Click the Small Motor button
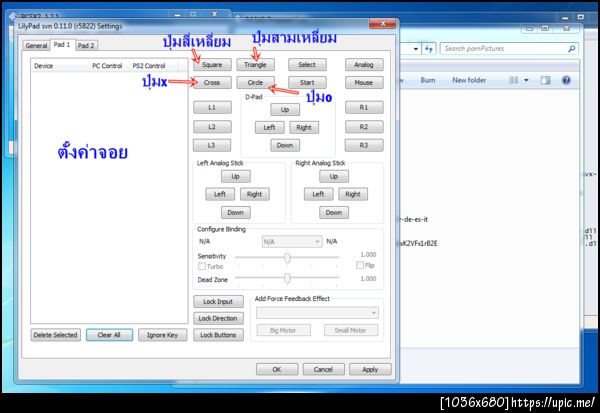Image resolution: width=600 pixels, height=413 pixels. point(351,330)
